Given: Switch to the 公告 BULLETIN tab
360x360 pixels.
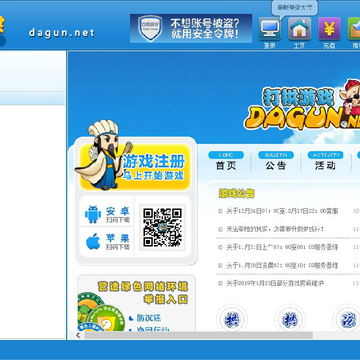Looking at the screenshot, I should pos(276,161).
